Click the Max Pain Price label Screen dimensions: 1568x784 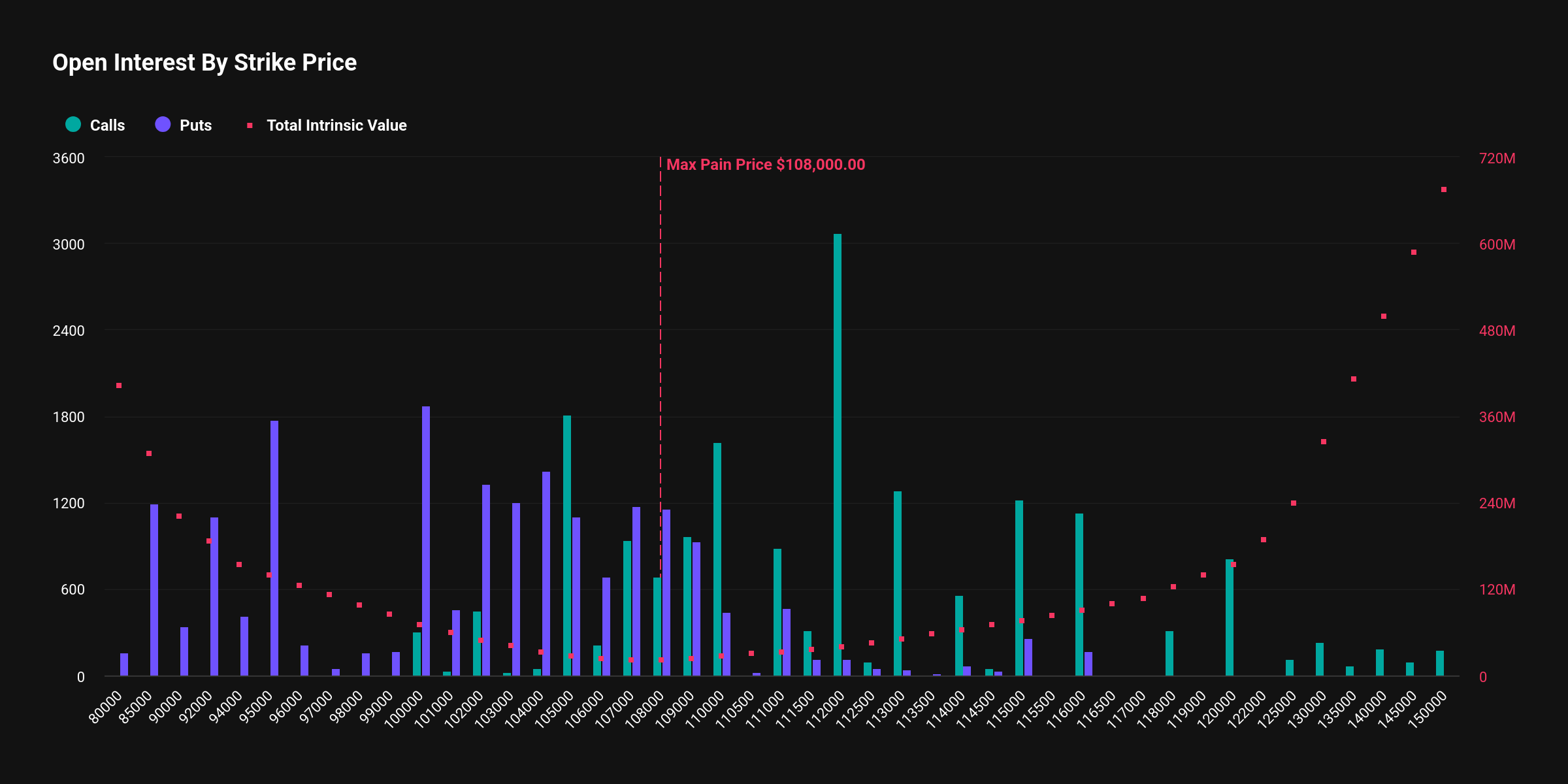click(765, 165)
